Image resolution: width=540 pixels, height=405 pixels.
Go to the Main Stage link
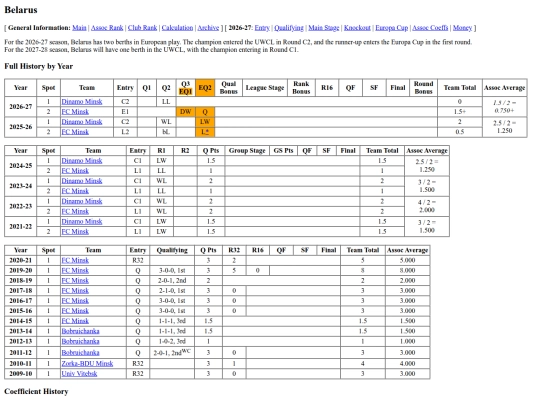tap(324, 28)
